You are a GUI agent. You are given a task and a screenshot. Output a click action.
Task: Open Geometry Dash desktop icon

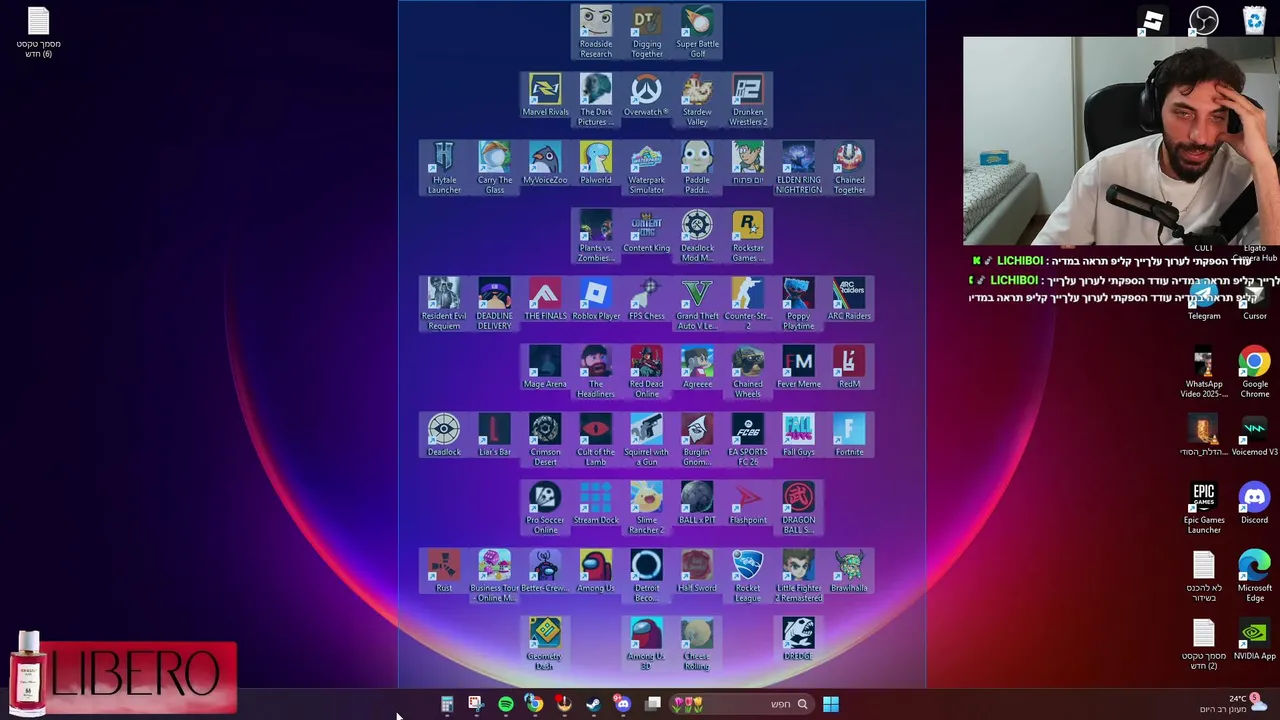pyautogui.click(x=545, y=644)
